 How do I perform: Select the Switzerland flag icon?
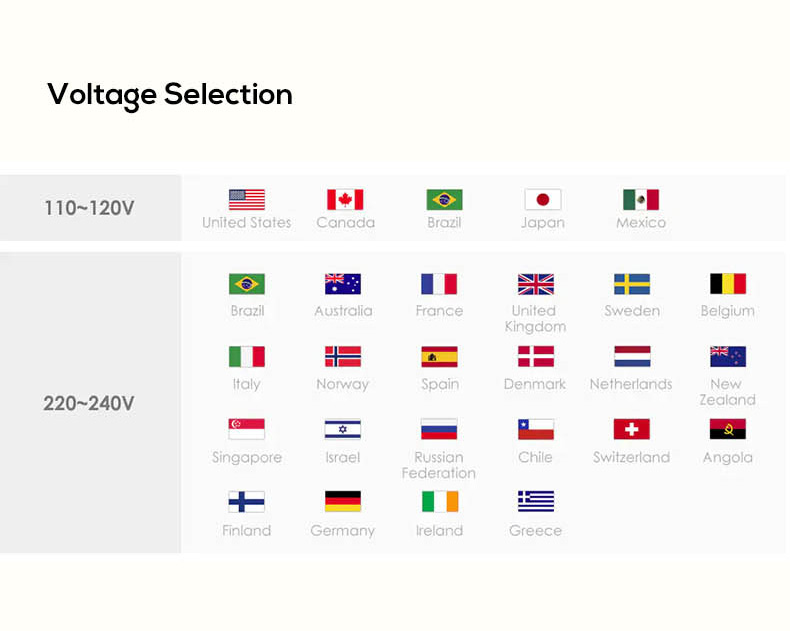632,429
